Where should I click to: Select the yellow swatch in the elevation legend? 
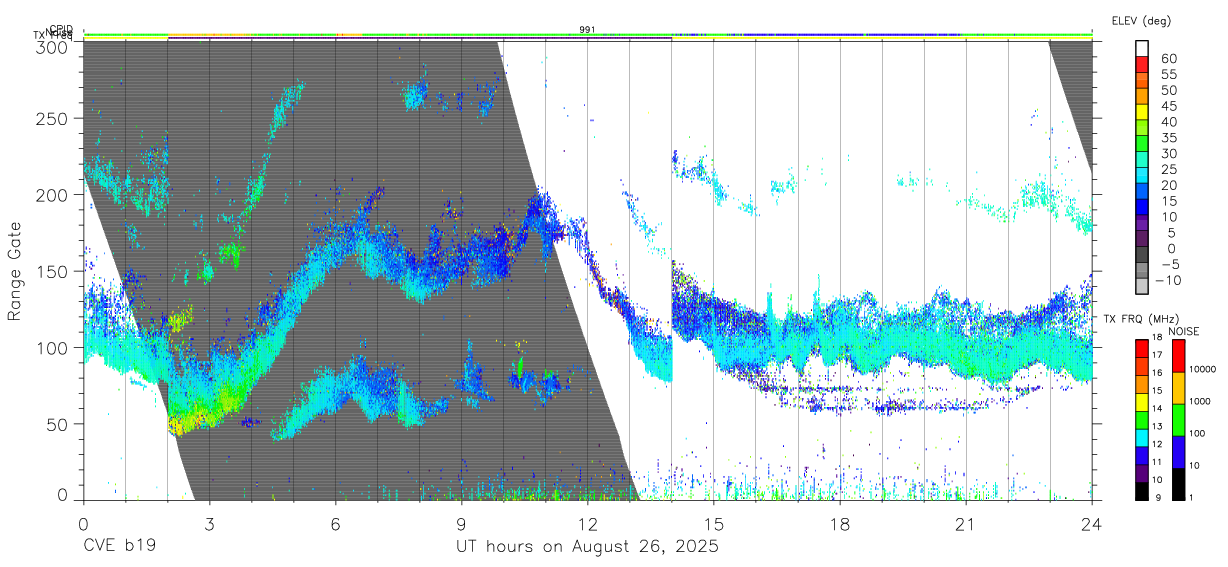1143,113
